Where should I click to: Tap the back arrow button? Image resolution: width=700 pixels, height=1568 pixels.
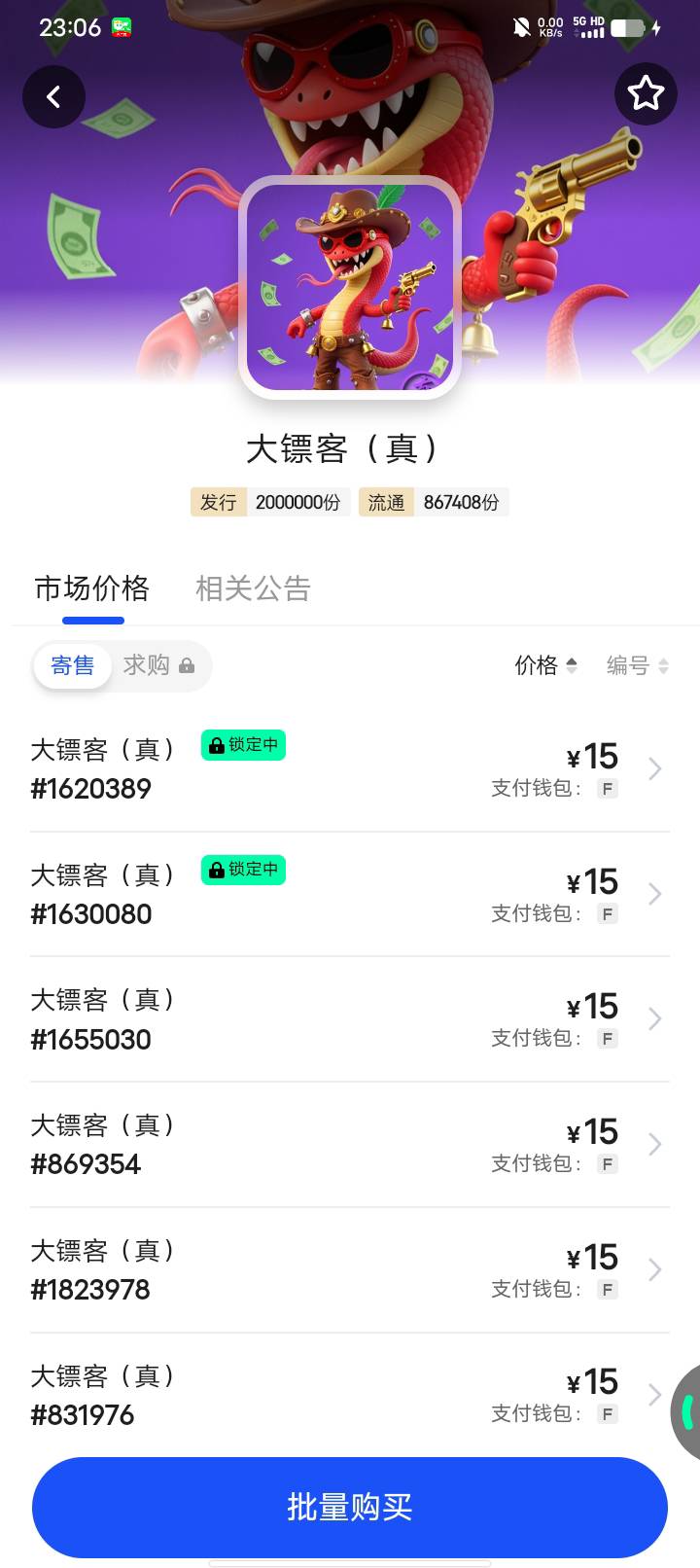pos(54,96)
